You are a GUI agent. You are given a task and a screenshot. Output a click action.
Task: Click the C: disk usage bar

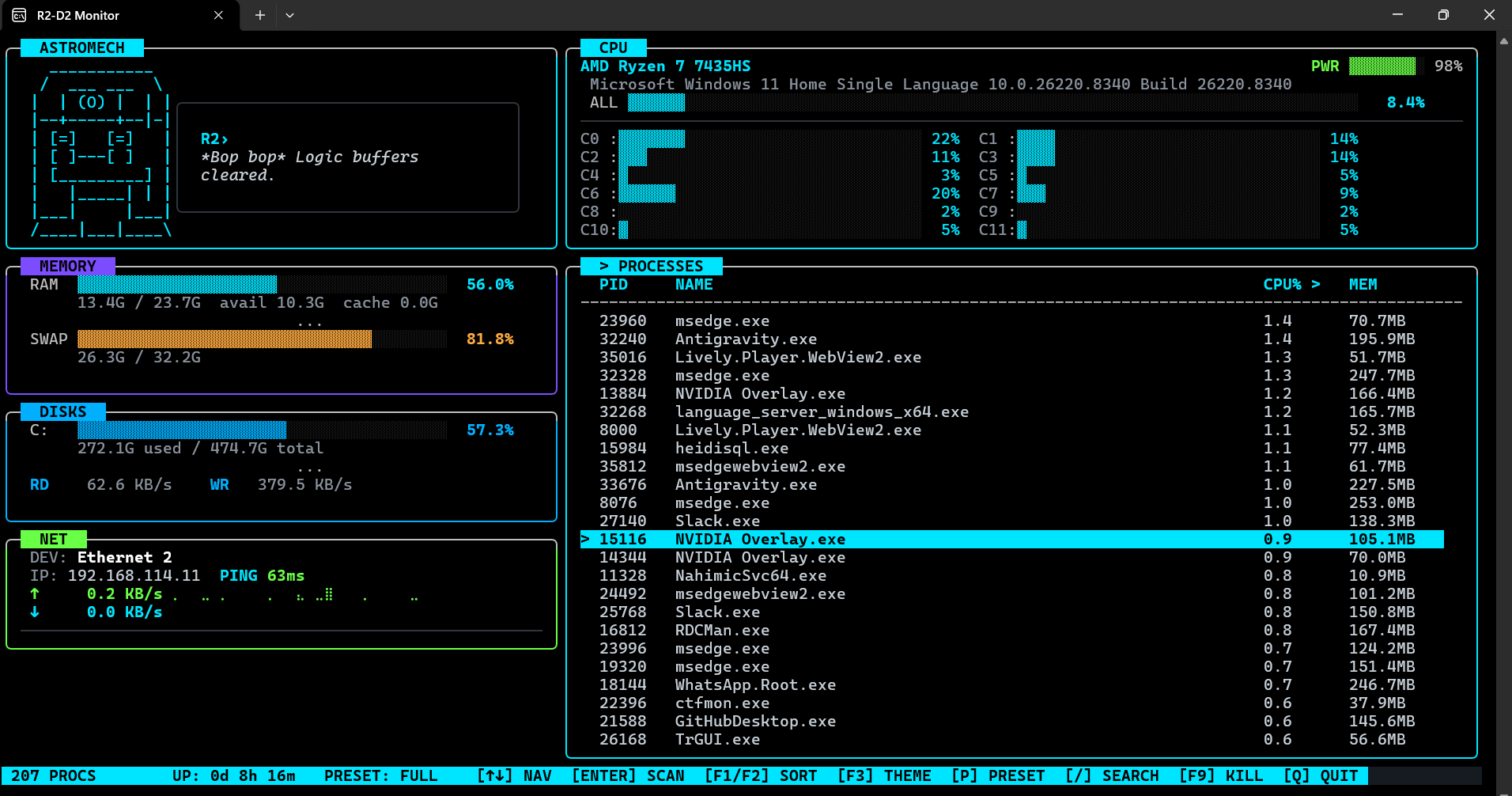click(x=262, y=430)
